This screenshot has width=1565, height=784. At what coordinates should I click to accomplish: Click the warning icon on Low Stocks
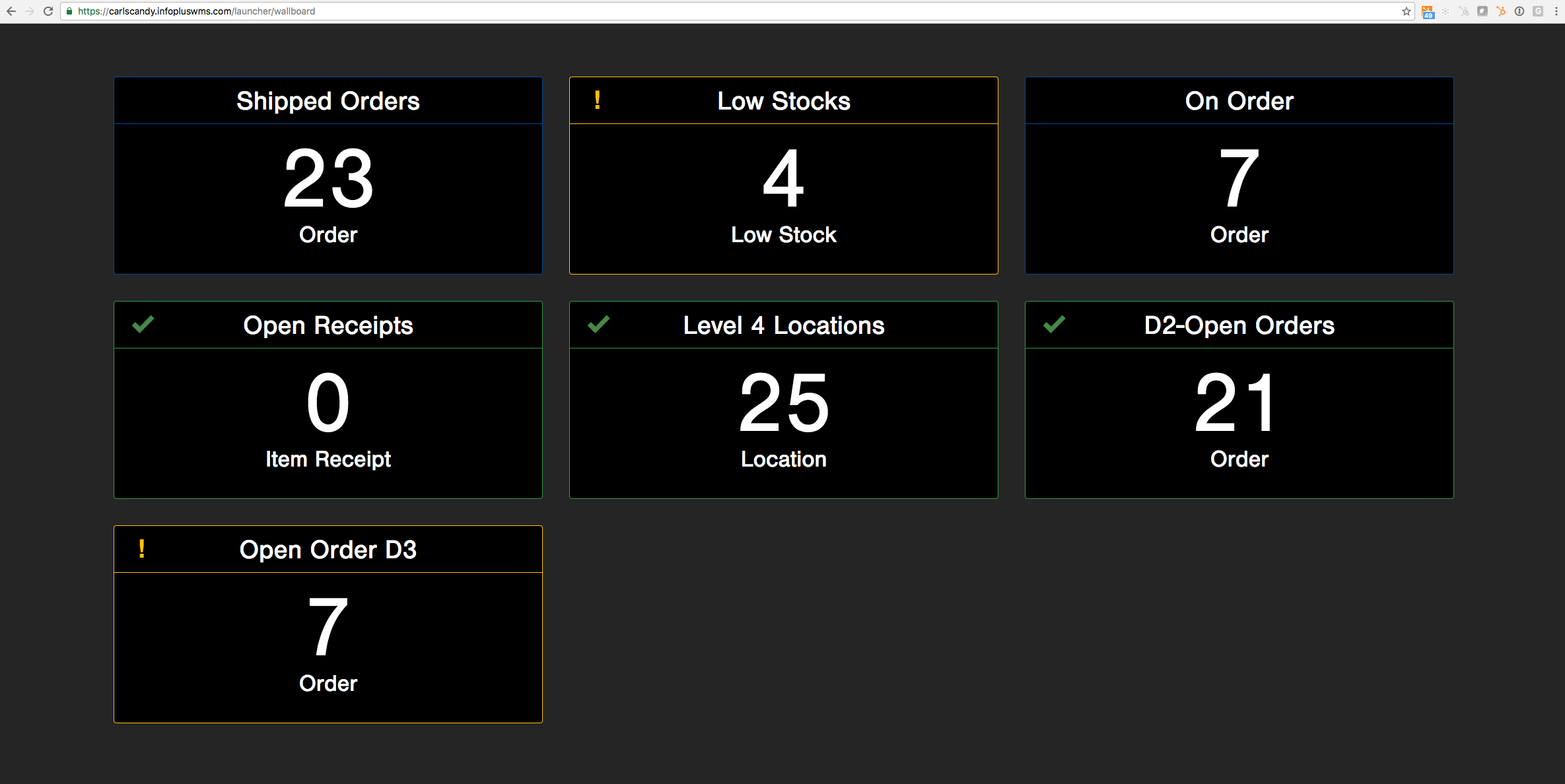pyautogui.click(x=597, y=100)
